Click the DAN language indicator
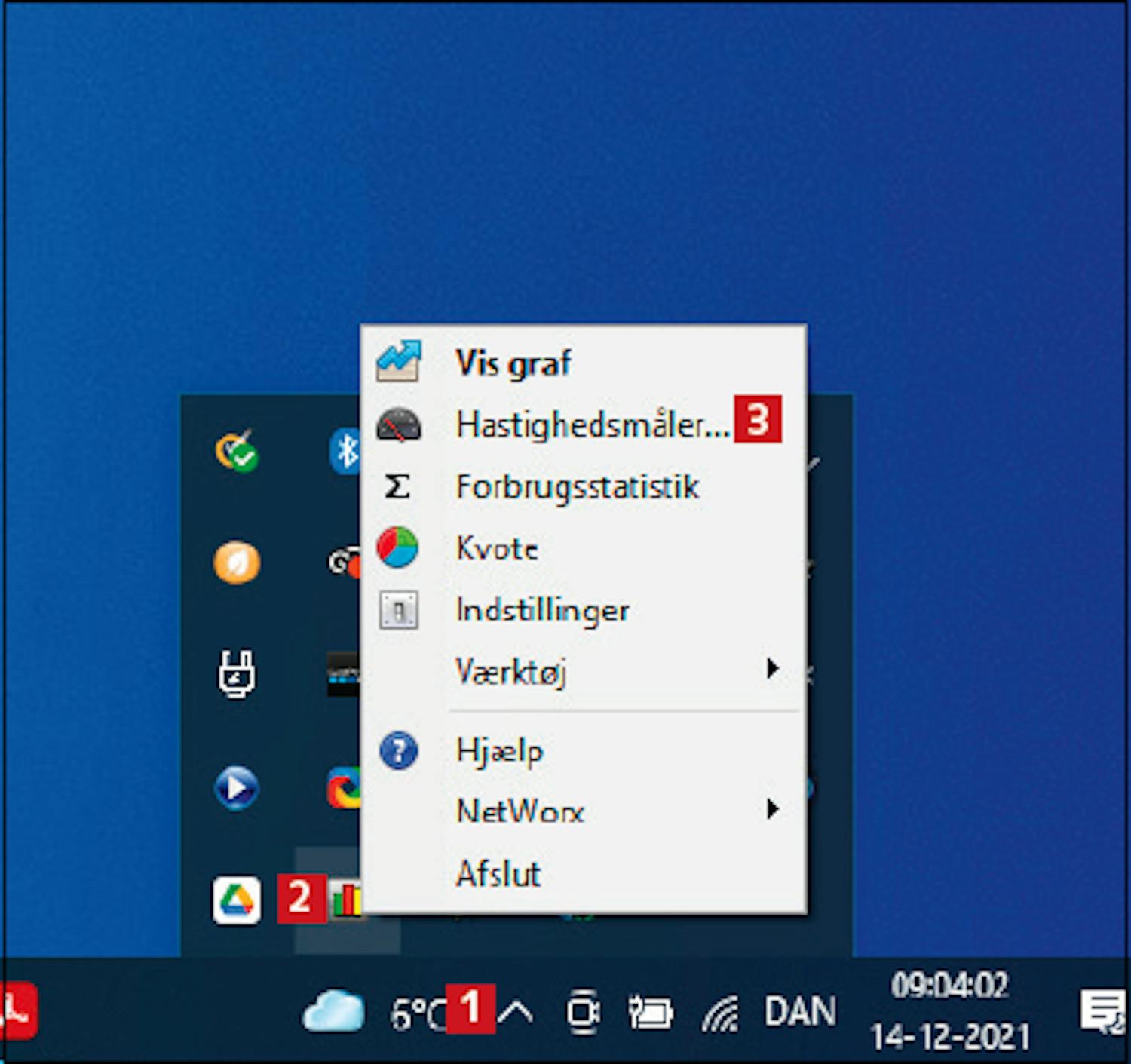 tap(800, 1012)
